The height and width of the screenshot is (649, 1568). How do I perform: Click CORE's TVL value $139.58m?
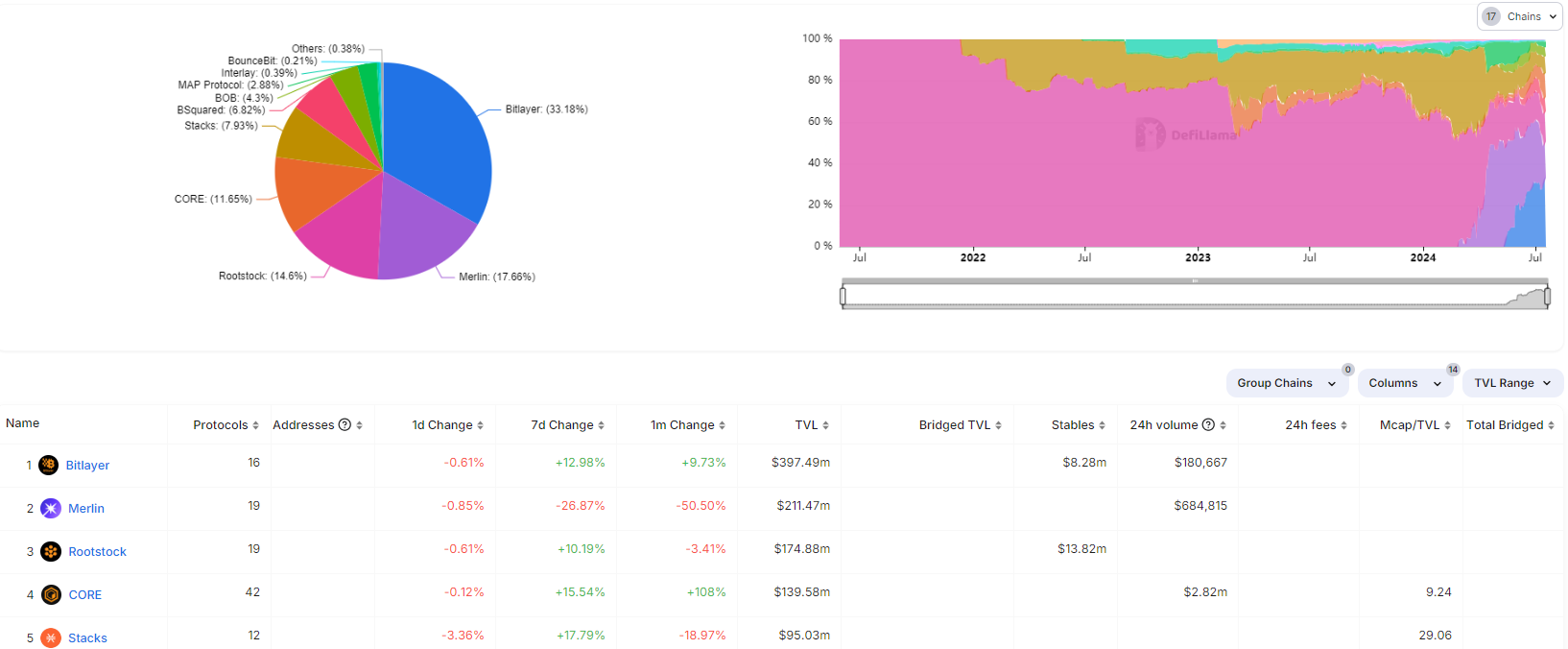(x=802, y=592)
